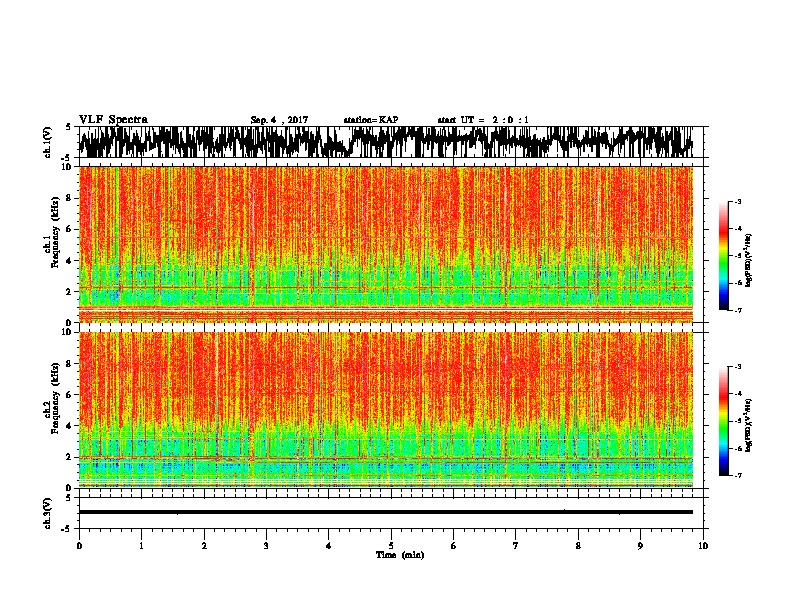Click the "7" tick on the time axis

(516, 546)
